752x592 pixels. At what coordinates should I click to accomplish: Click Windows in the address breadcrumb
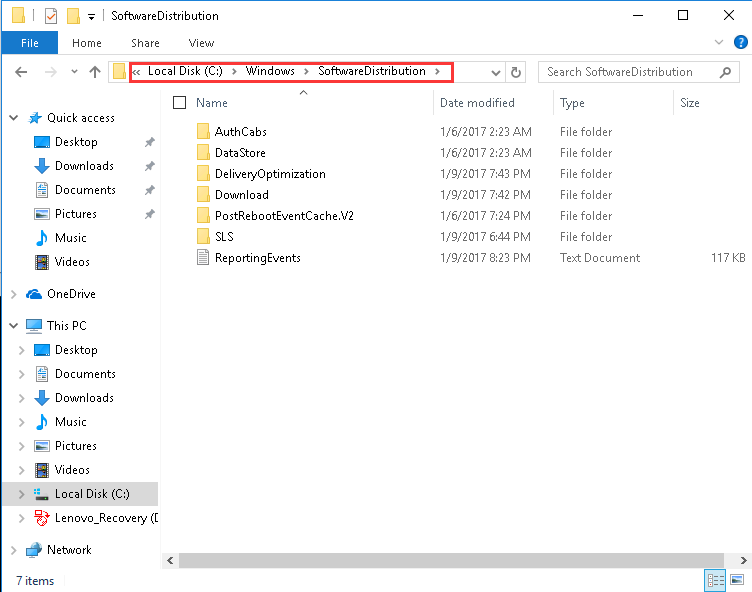[x=270, y=71]
